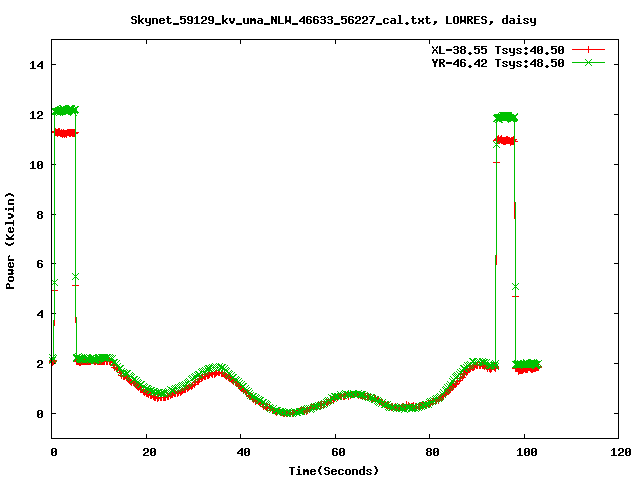Click x-axis tick label 100
640x480 pixels.
[x=527, y=452]
